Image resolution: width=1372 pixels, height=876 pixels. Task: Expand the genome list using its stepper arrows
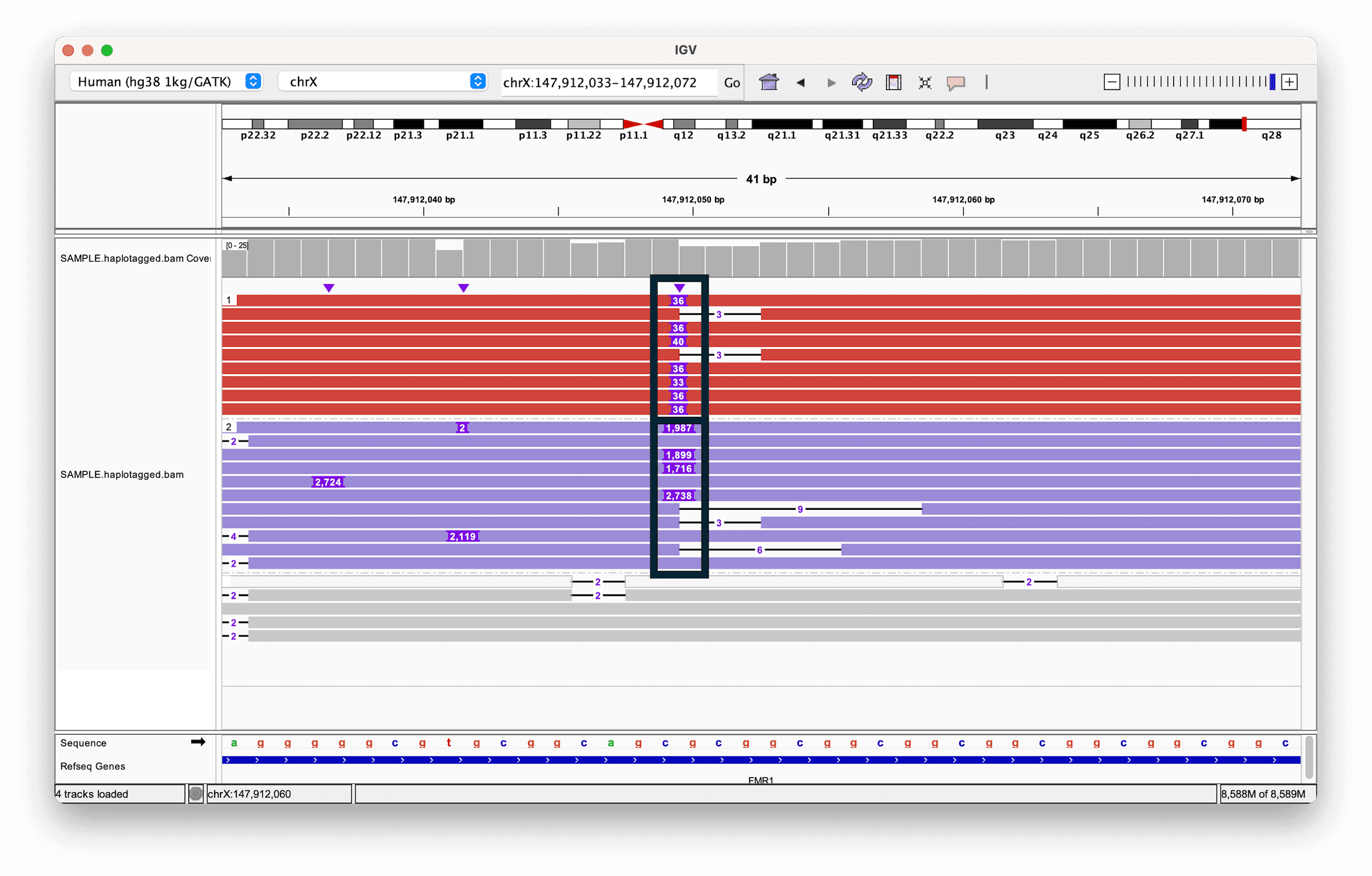click(x=253, y=82)
